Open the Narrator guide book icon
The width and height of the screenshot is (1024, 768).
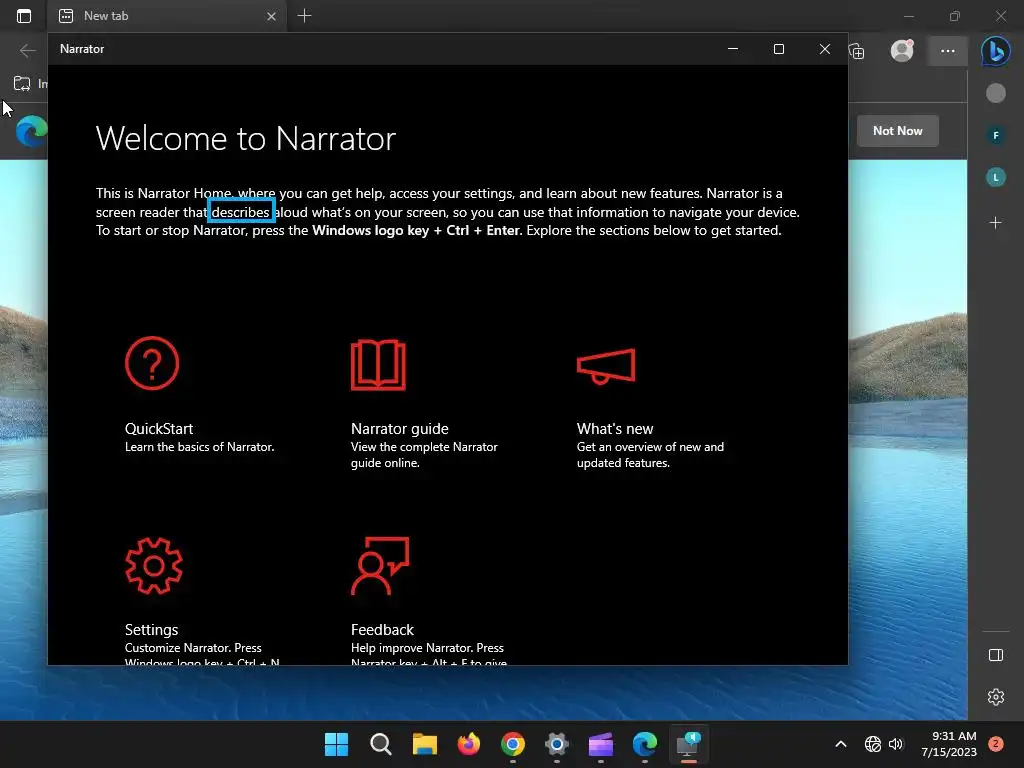(x=378, y=364)
